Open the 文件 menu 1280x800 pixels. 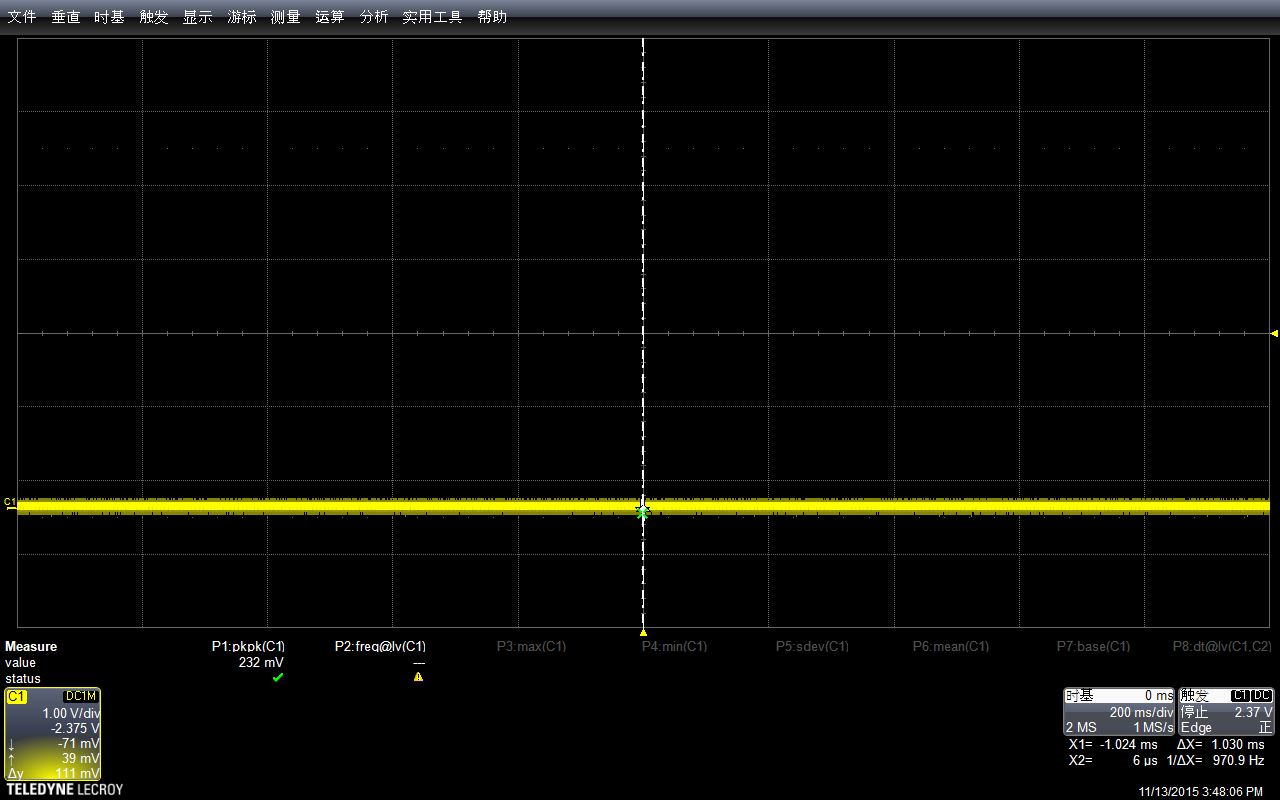tap(22, 17)
